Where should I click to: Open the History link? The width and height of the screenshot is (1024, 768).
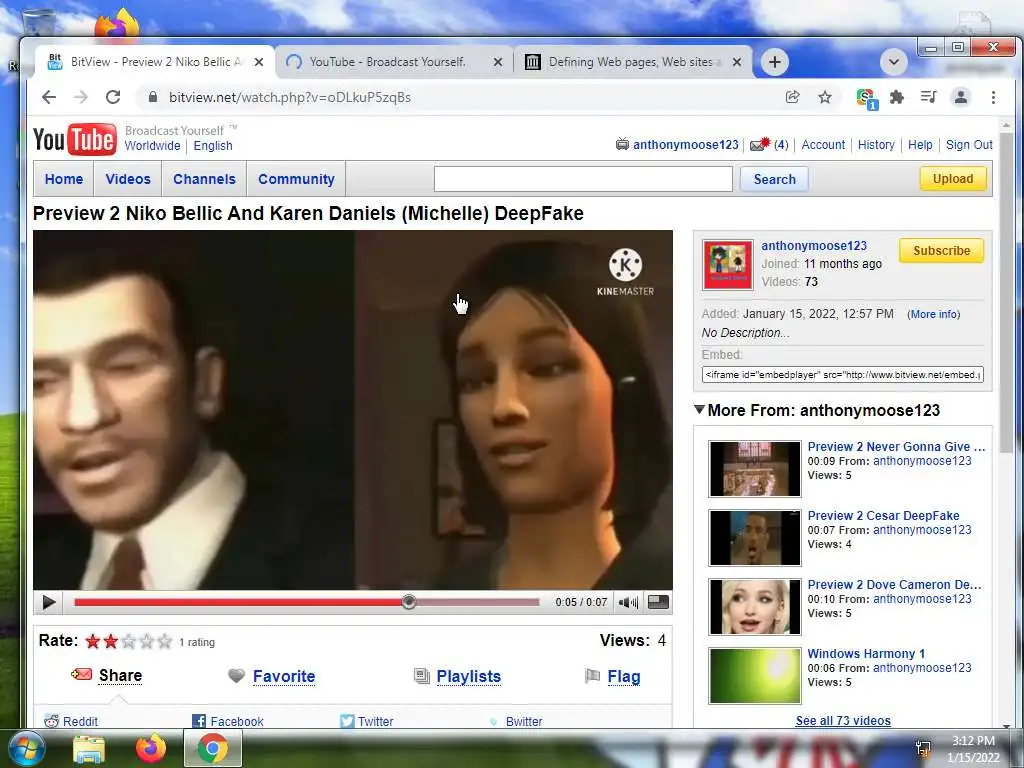pyautogui.click(x=876, y=145)
